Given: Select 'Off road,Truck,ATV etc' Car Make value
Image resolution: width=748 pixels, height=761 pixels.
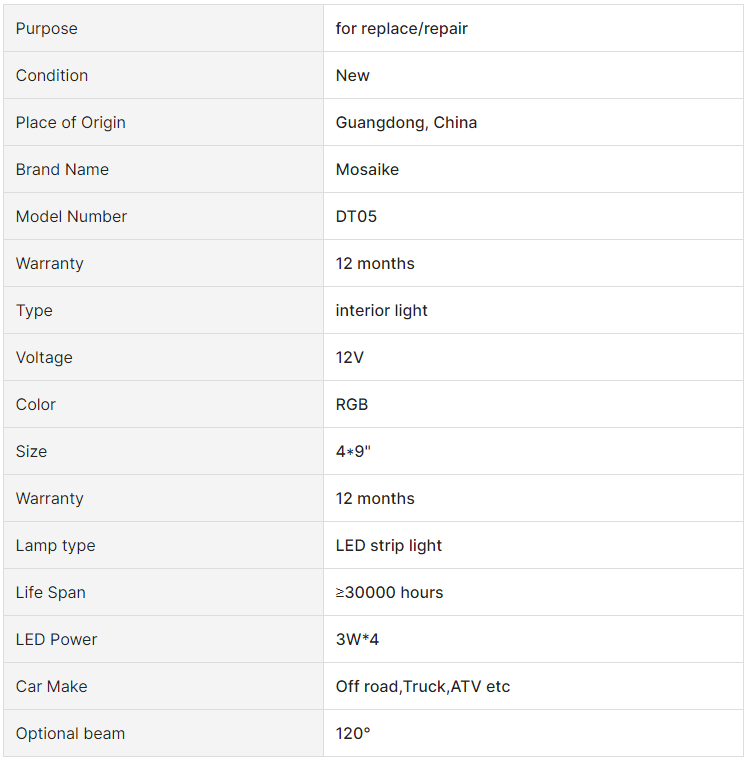Looking at the screenshot, I should click(423, 686).
